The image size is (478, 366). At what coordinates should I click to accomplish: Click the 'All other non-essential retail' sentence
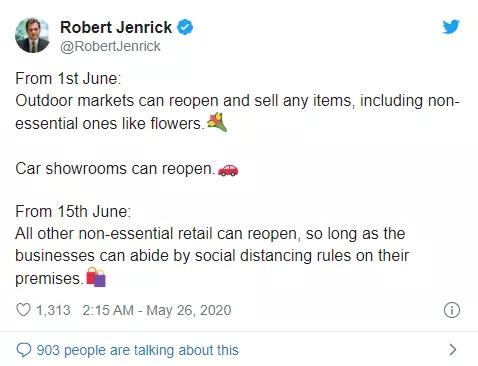pos(212,256)
